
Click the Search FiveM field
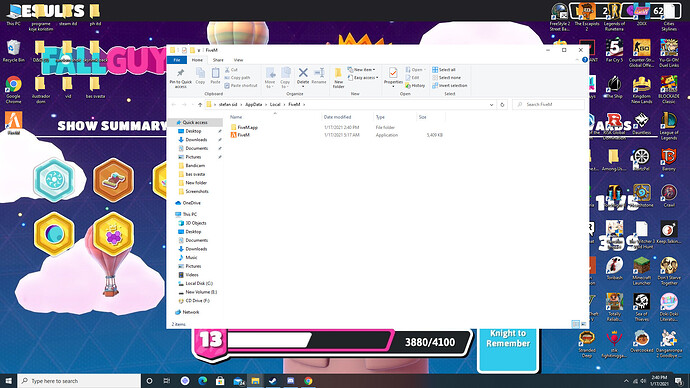(548, 105)
